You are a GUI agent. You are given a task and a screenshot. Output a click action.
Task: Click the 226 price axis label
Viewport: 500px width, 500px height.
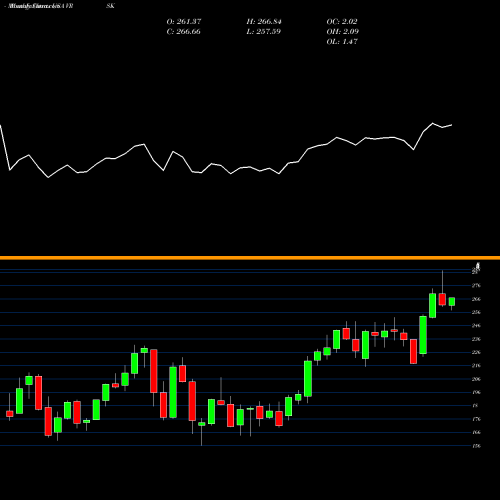point(476,352)
